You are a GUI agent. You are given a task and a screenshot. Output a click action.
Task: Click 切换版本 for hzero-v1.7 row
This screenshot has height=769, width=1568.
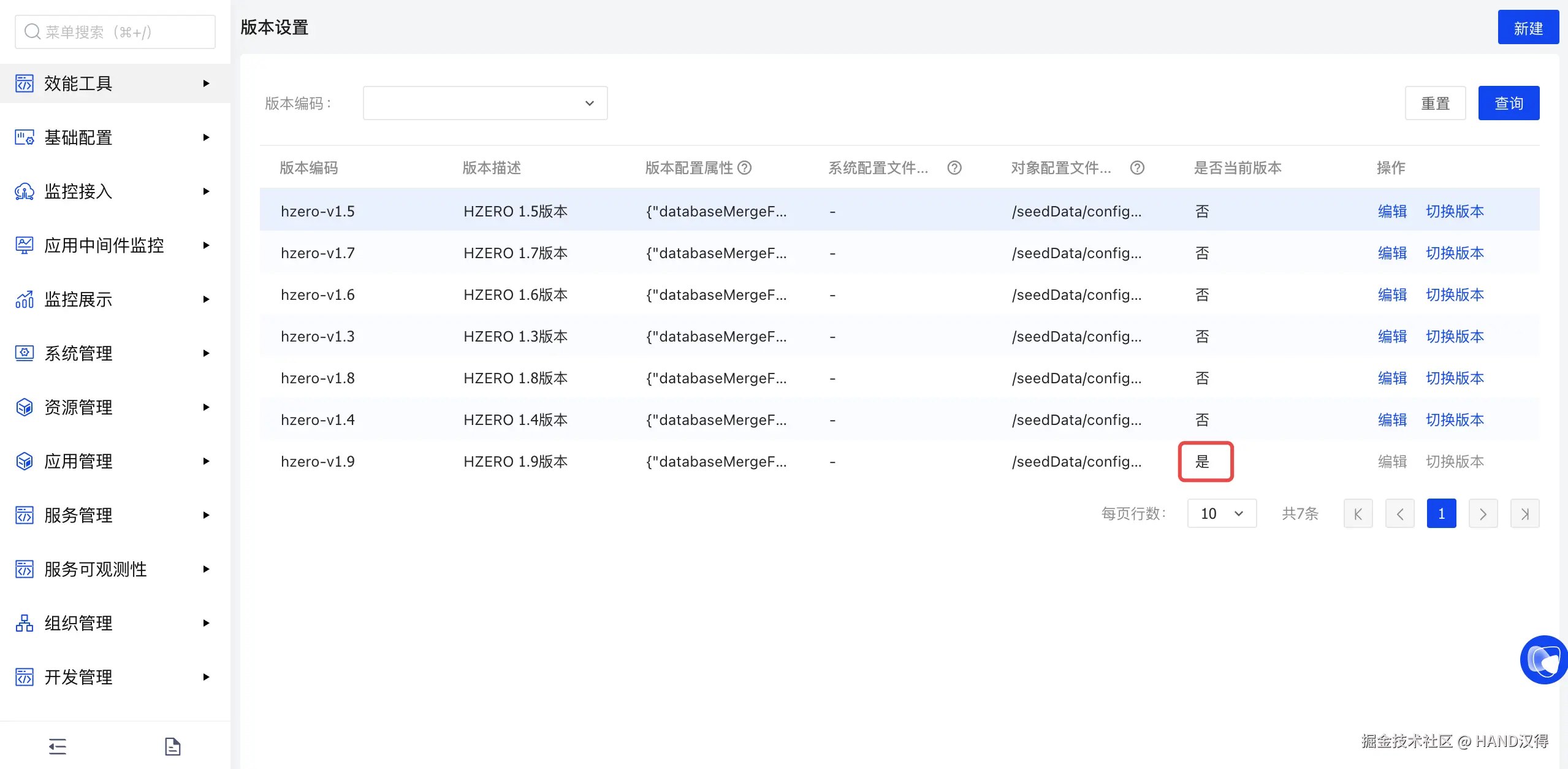(1455, 253)
